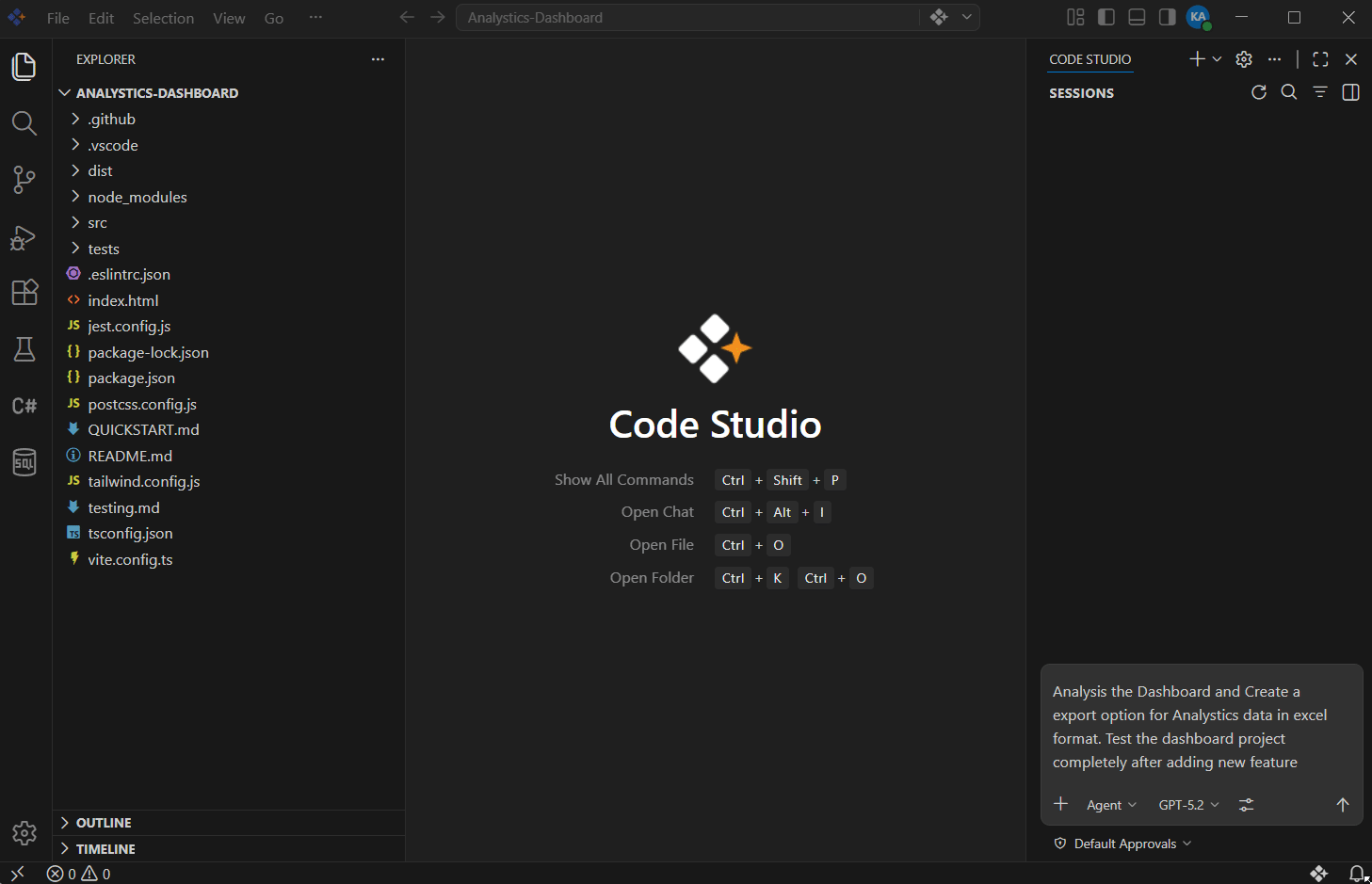The width and height of the screenshot is (1372, 884).
Task: Open notifications bell in status bar
Action: (1357, 874)
